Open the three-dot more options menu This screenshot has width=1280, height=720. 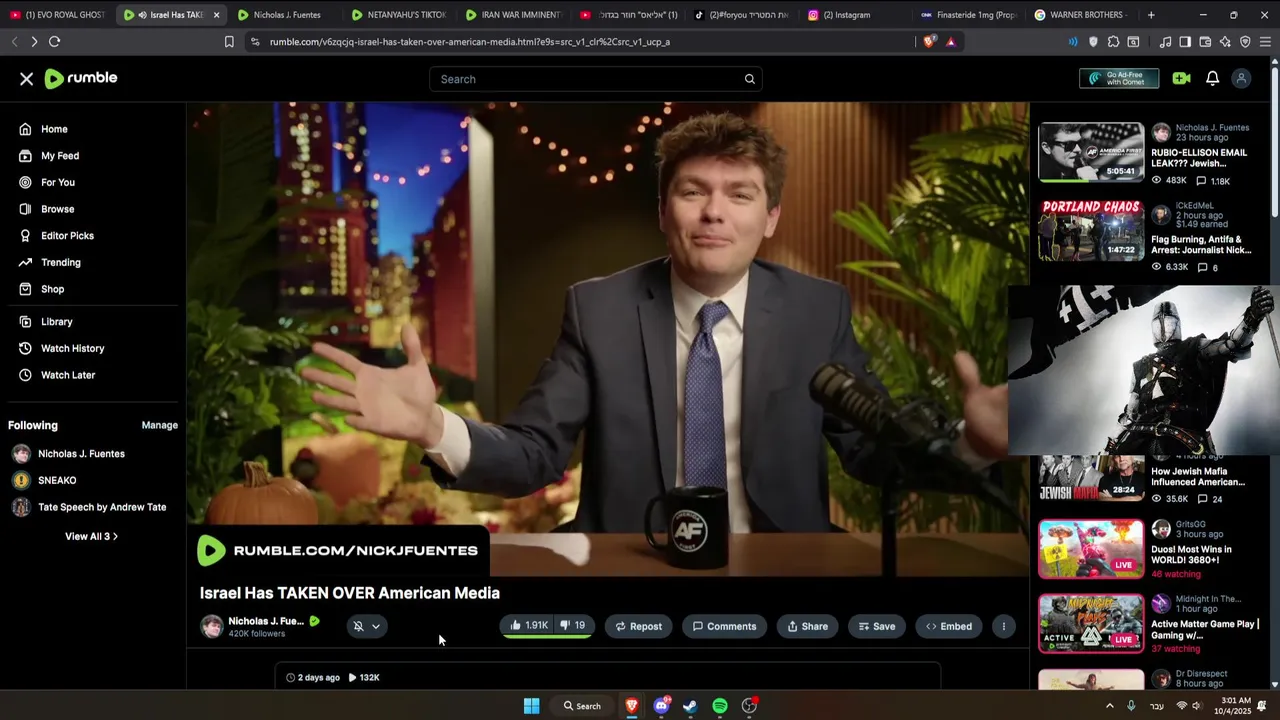[1003, 626]
